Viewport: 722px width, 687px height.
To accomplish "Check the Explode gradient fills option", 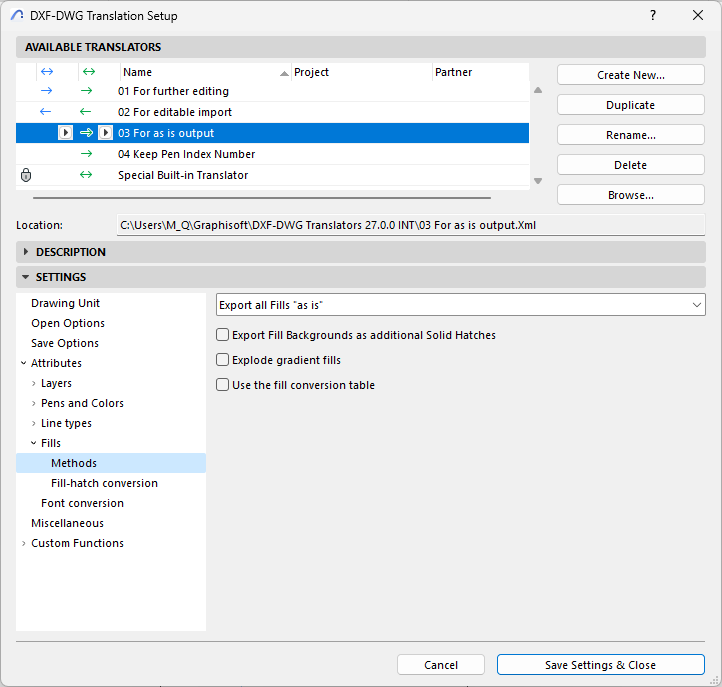I will (x=223, y=360).
